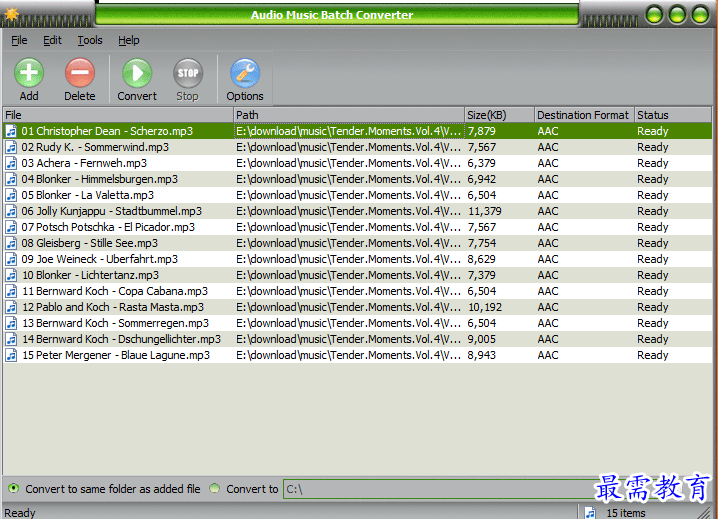The width and height of the screenshot is (718, 519).
Task: Select row '03 Achera - Fernweh.mp3'
Action: pyautogui.click(x=358, y=163)
